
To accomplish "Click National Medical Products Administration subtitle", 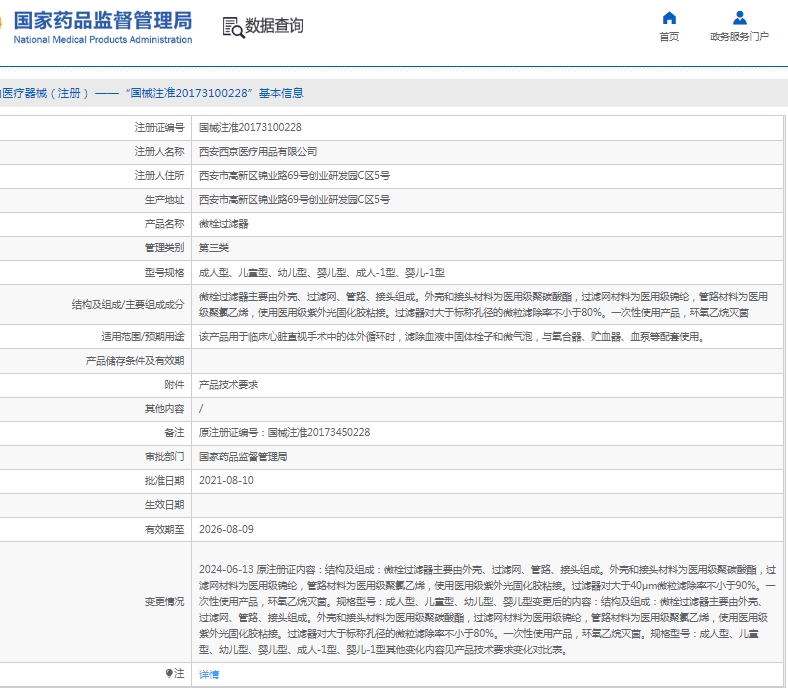I will tap(103, 40).
